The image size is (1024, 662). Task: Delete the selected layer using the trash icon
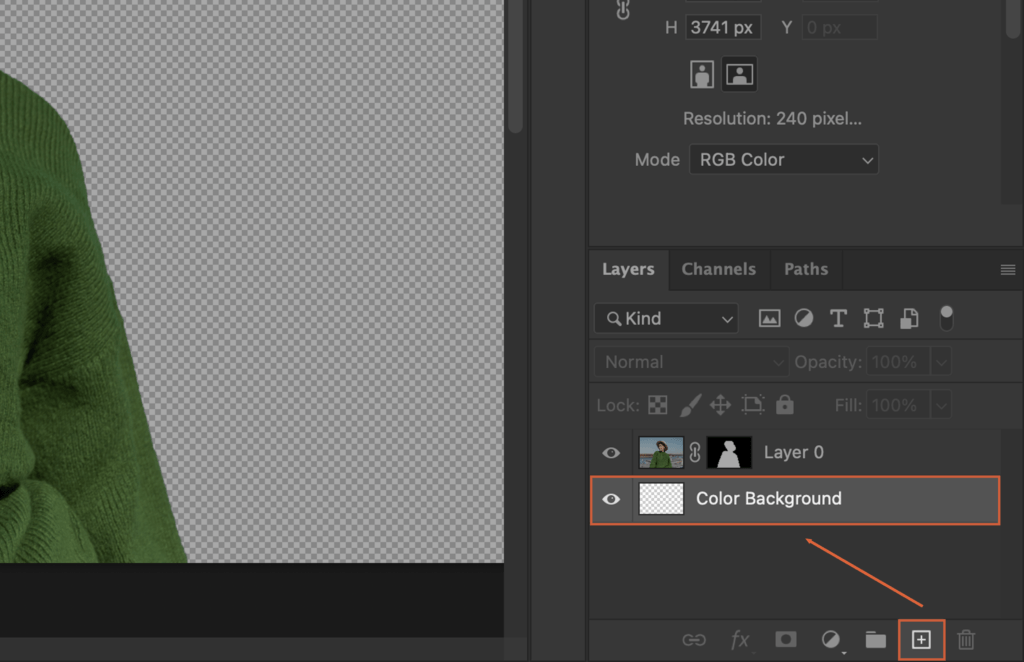[x=966, y=639]
